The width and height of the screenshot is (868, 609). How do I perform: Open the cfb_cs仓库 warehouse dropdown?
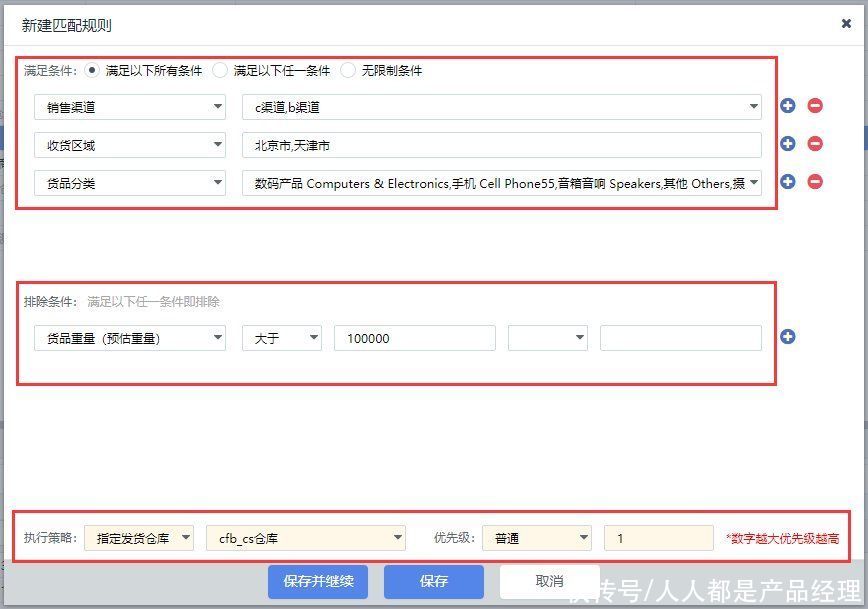point(306,538)
